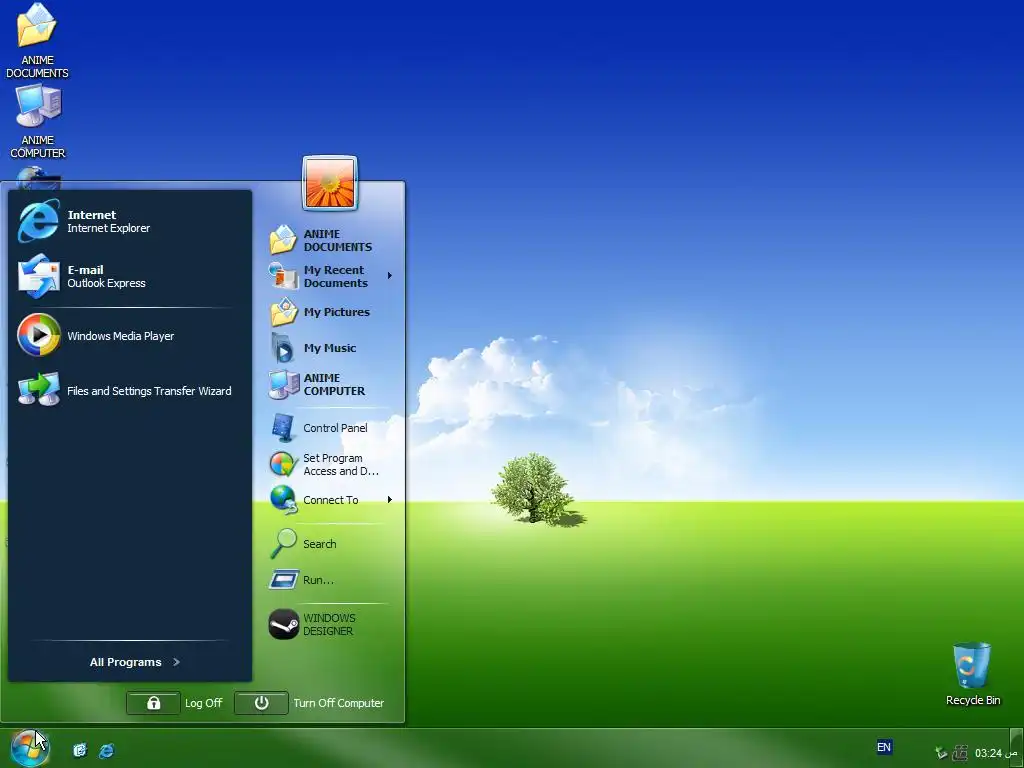Select "Files and Settings Transfer Wizard" text
The width and height of the screenshot is (1024, 768).
pos(149,391)
